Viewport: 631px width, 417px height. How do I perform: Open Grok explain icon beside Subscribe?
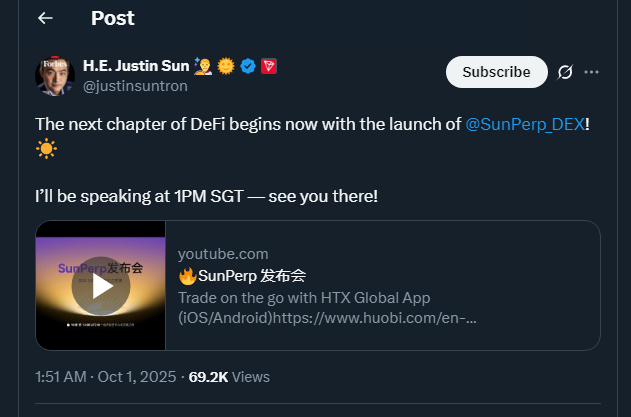[565, 72]
